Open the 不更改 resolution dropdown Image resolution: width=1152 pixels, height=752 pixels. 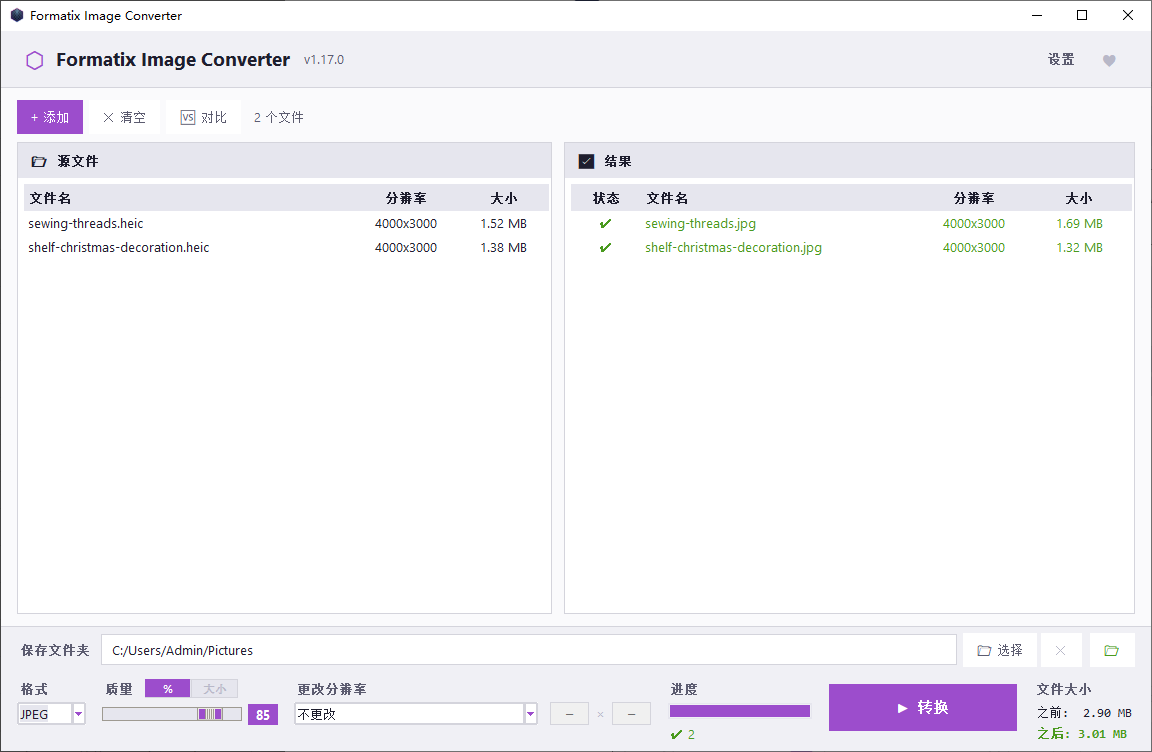416,714
